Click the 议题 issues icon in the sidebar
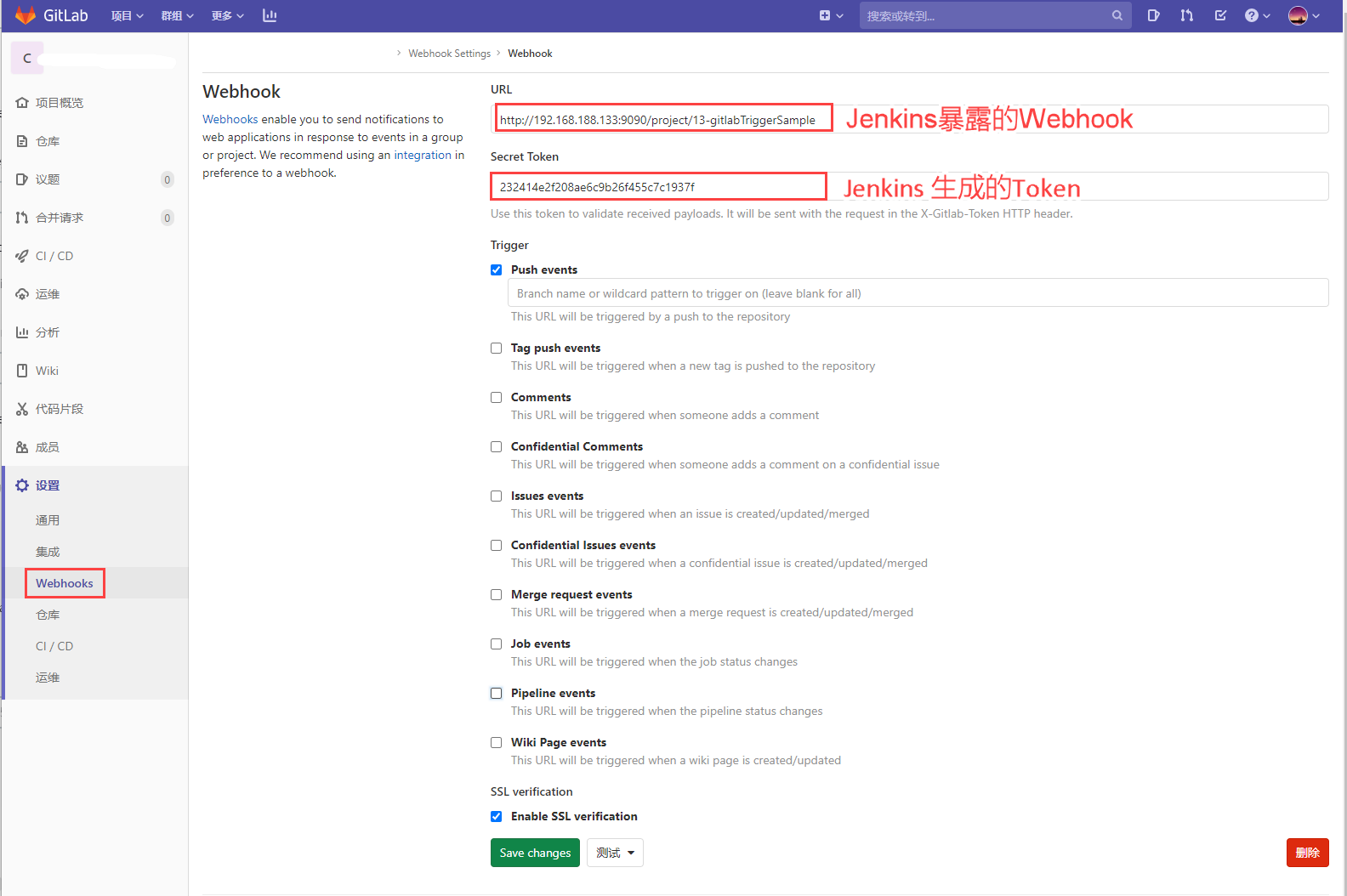Screen dimensions: 1347x896 [x=22, y=179]
